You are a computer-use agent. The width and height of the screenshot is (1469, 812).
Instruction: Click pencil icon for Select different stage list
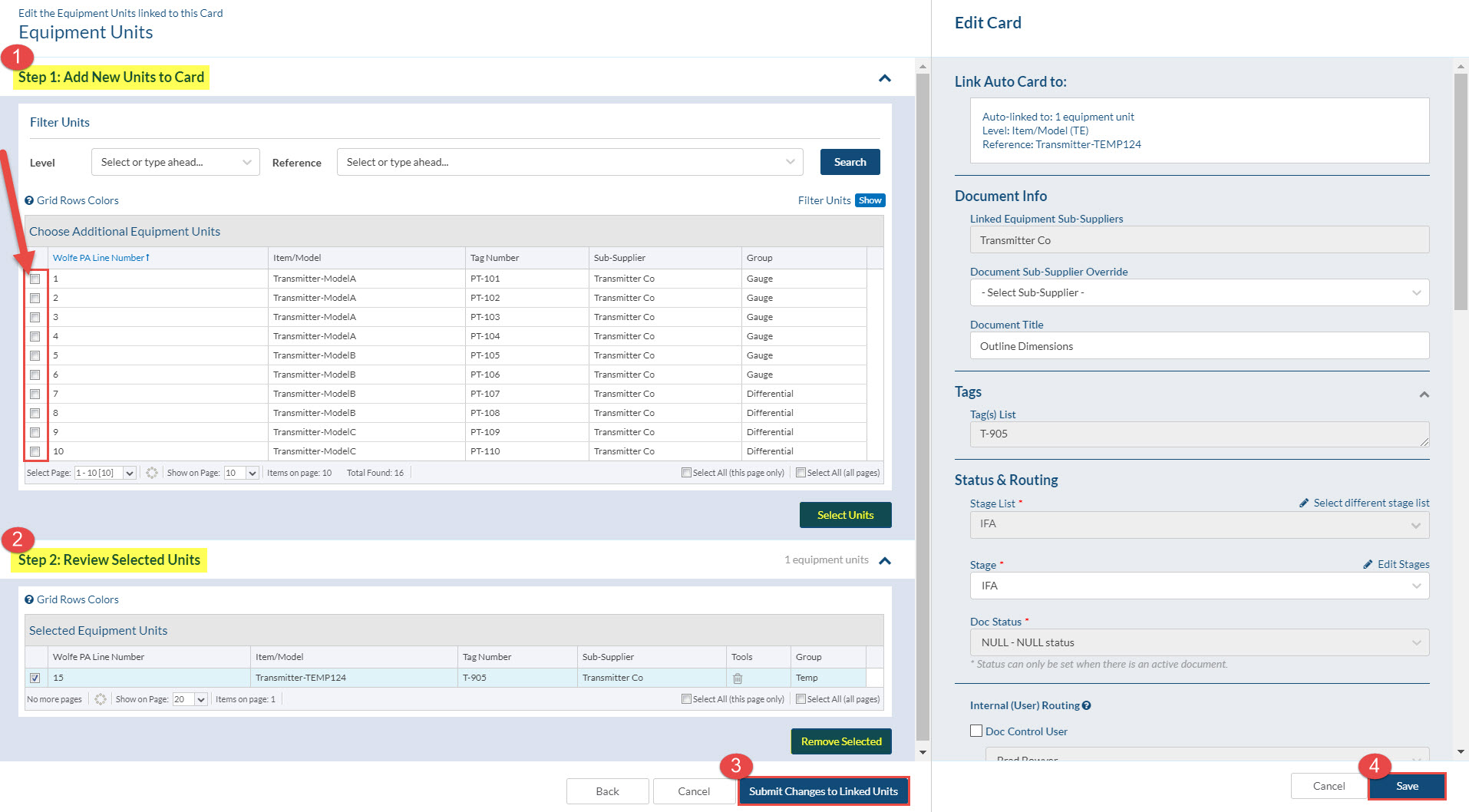pyautogui.click(x=1303, y=503)
